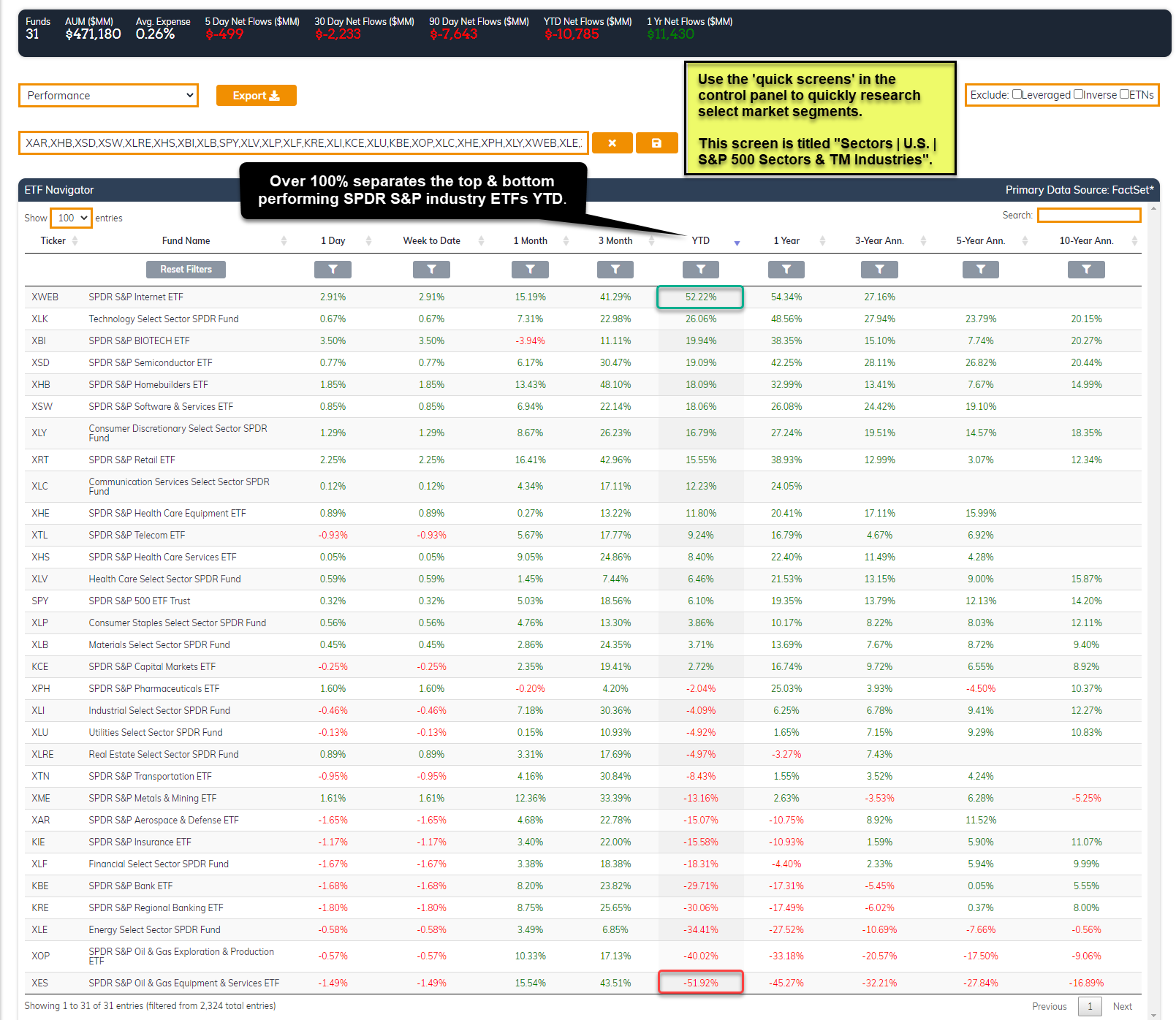The image size is (1176, 1020).
Task: Exclude ETNs checkbox
Action: (x=1125, y=94)
